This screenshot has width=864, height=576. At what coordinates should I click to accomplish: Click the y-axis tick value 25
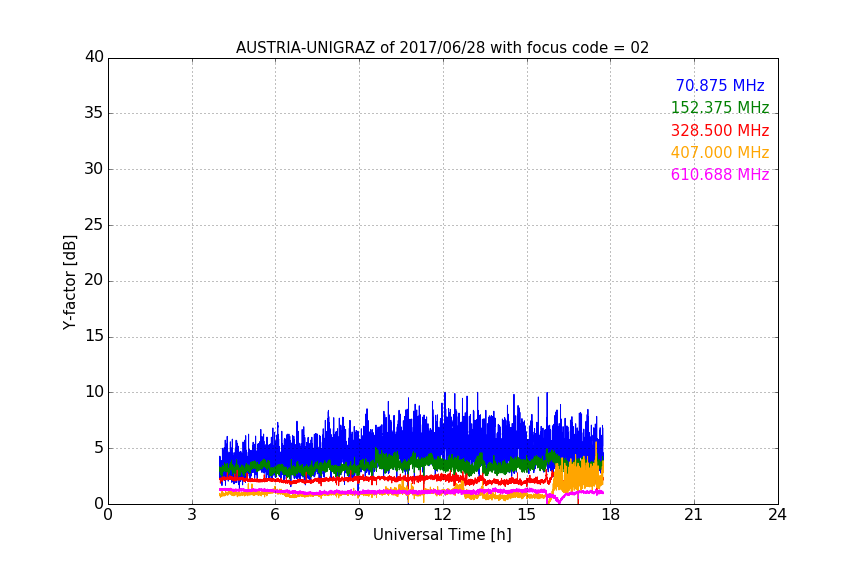(94, 224)
